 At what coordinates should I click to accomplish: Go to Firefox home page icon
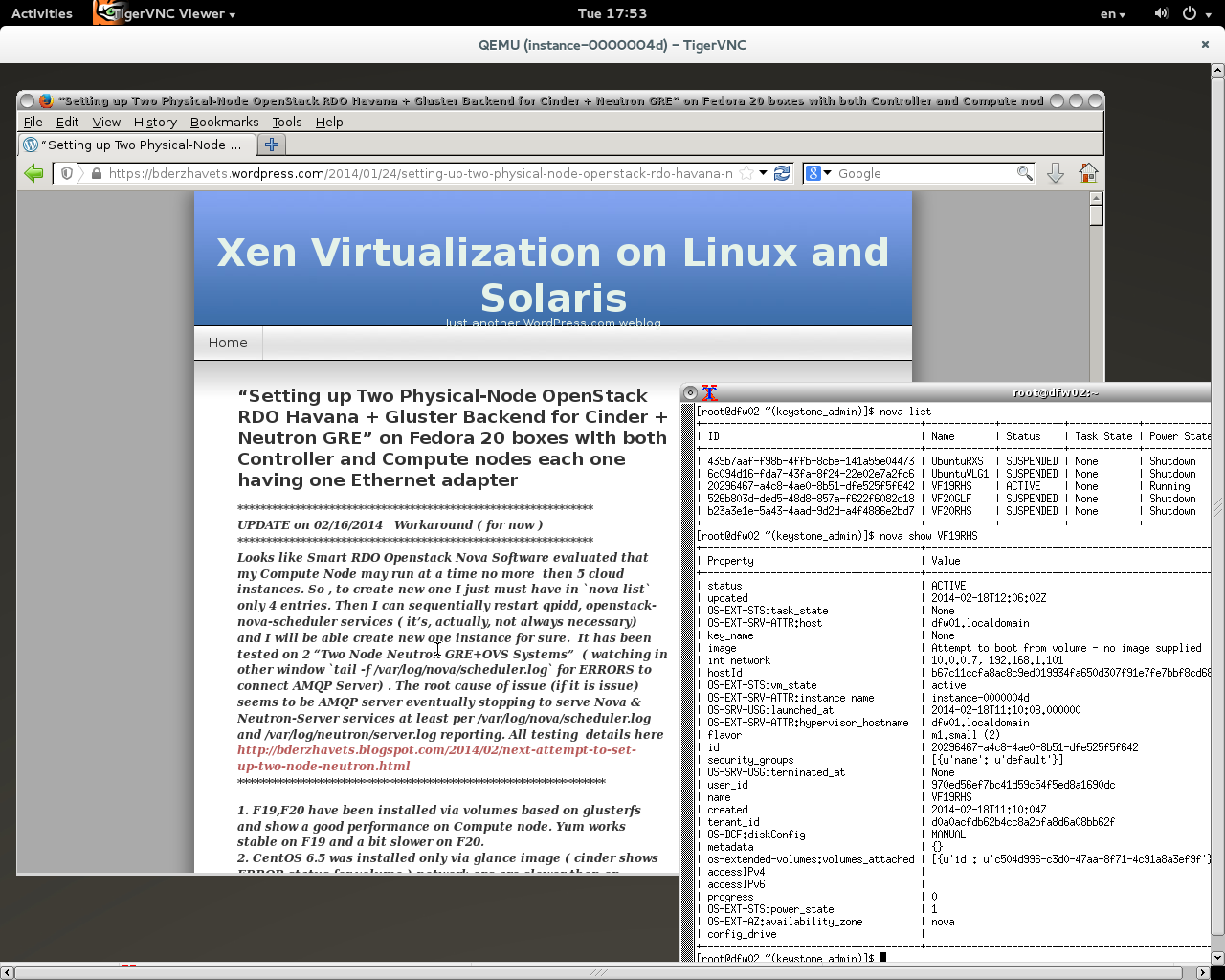1088,173
